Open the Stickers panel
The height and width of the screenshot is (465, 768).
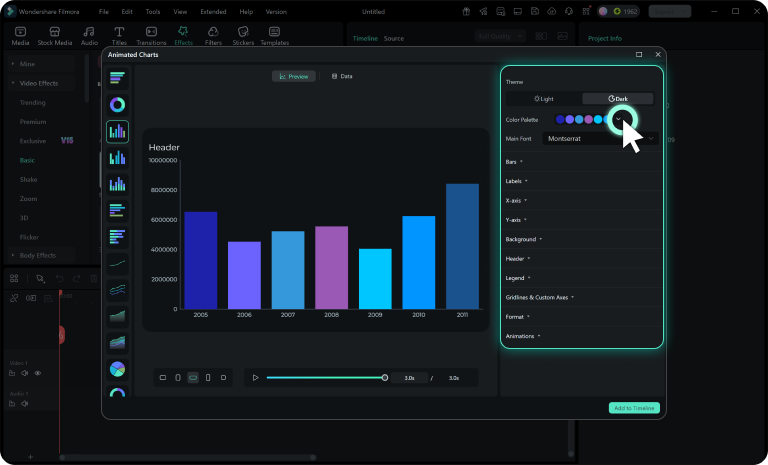(x=243, y=36)
